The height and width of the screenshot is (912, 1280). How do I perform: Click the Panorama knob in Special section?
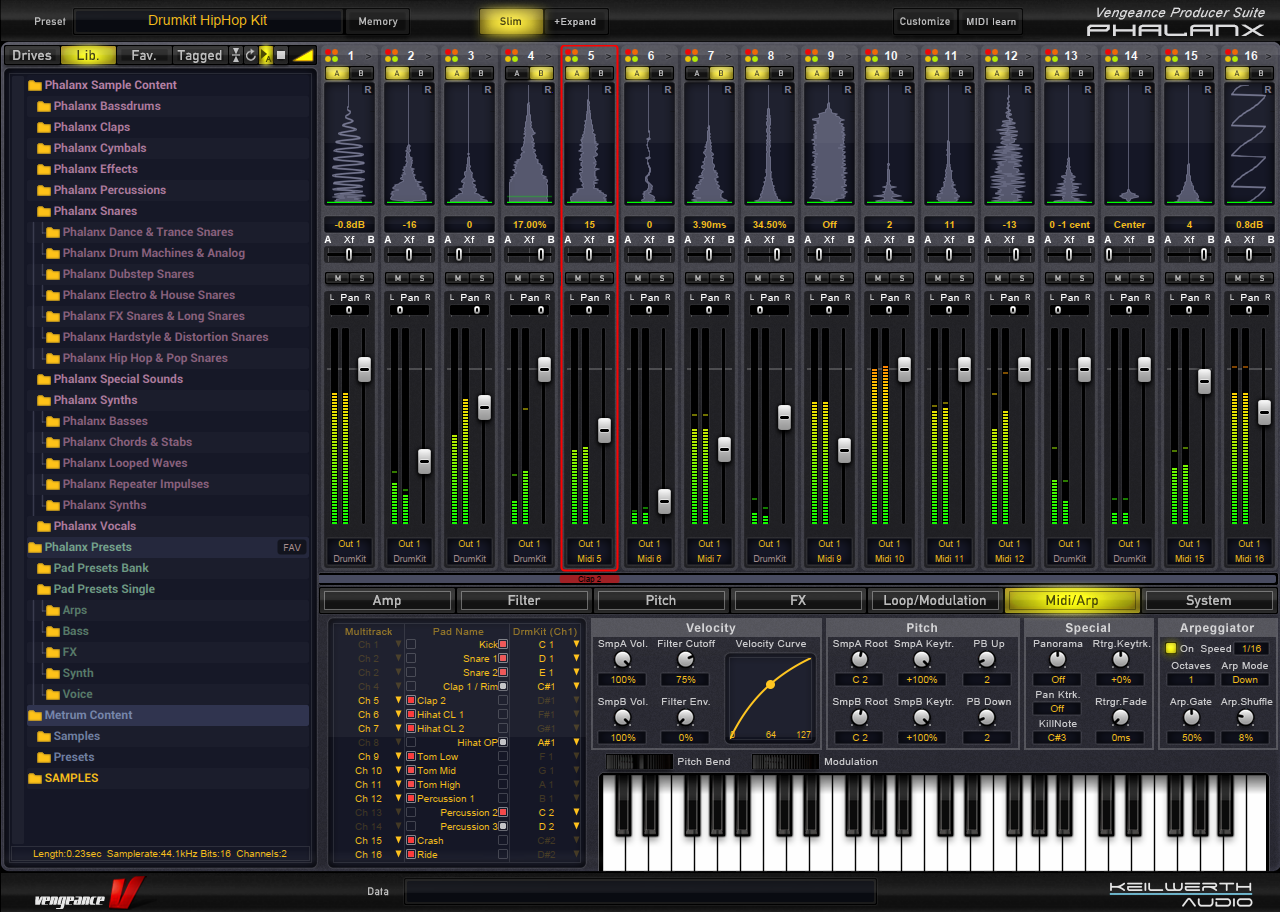[x=1058, y=660]
